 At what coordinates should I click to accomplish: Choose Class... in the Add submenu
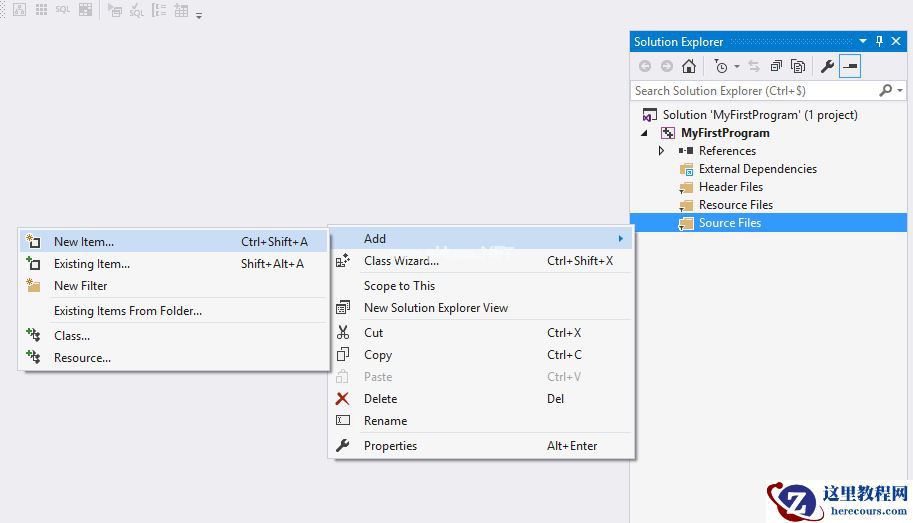[174, 336]
